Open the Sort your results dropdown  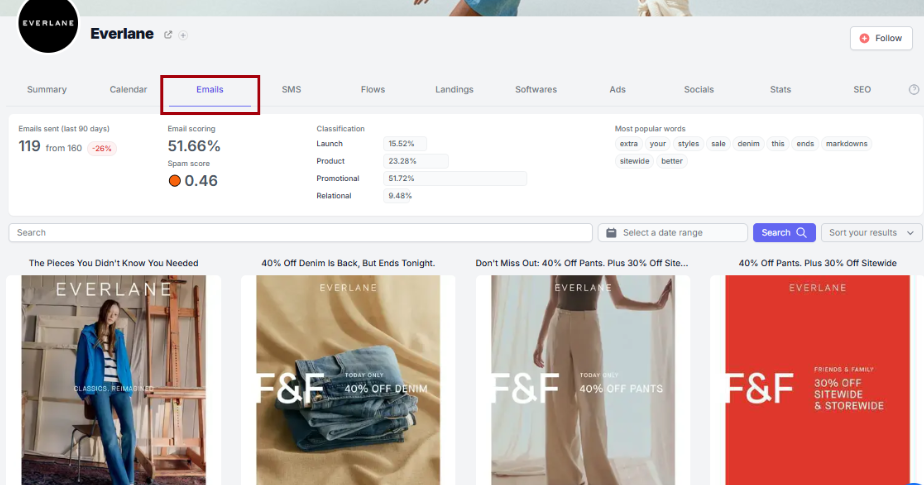[x=871, y=233]
